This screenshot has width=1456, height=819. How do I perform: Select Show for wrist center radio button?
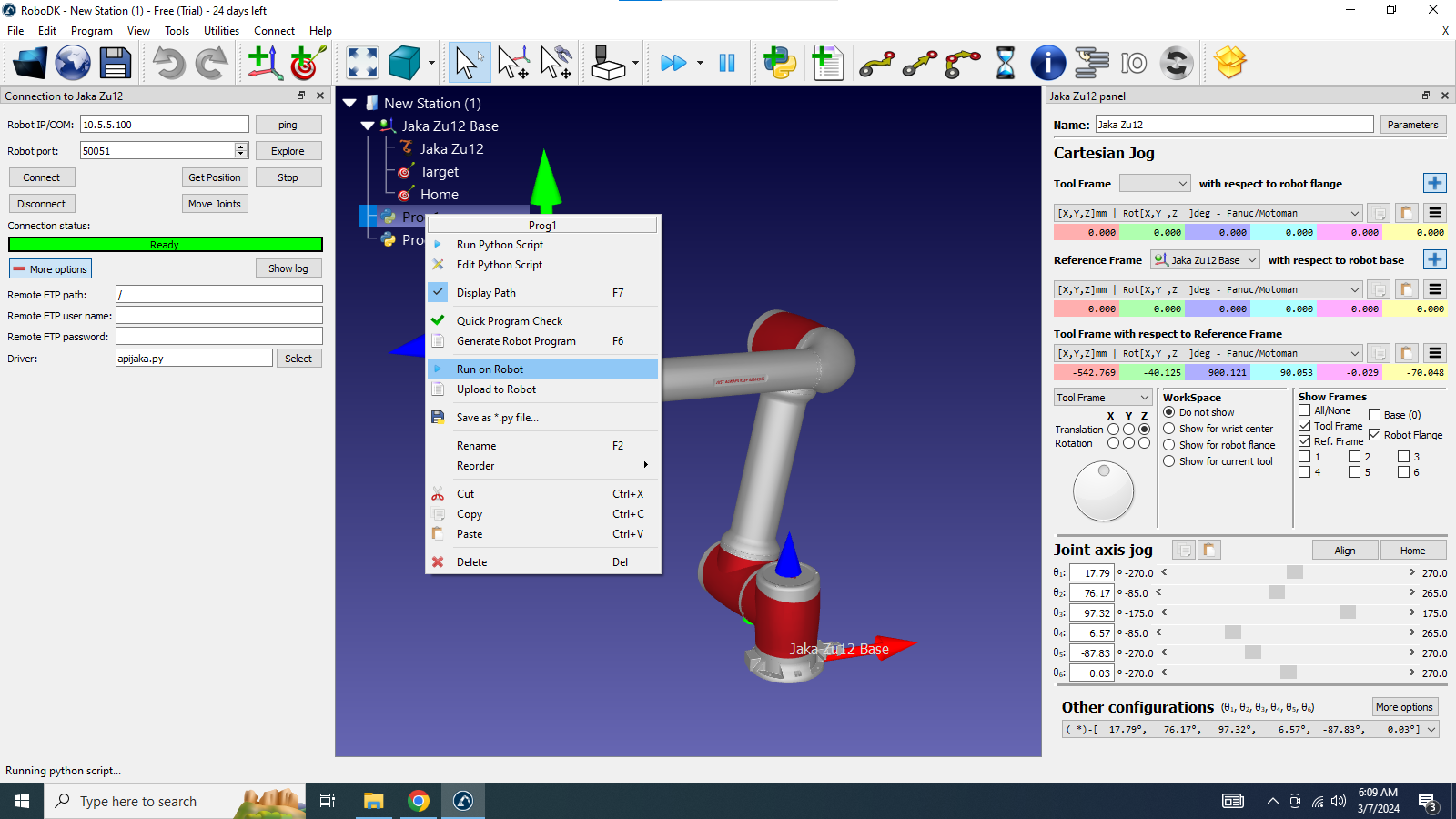point(1169,429)
